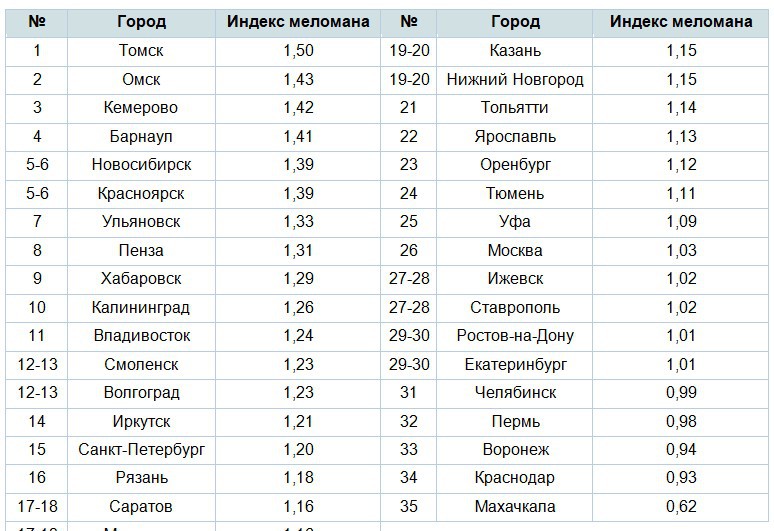Select the 'Екатеринбург' city cell

click(515, 364)
